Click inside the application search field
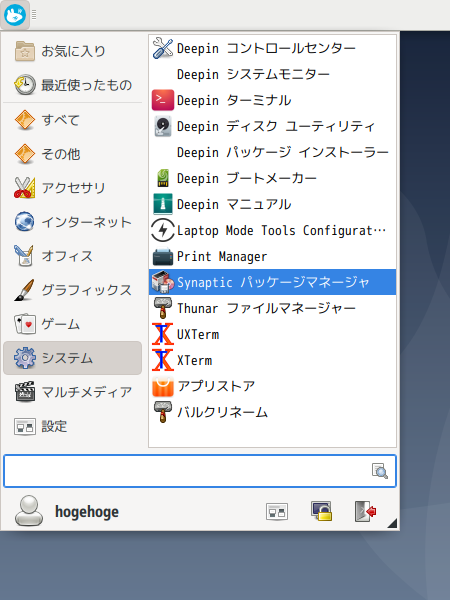This screenshot has width=450, height=600. [200, 471]
